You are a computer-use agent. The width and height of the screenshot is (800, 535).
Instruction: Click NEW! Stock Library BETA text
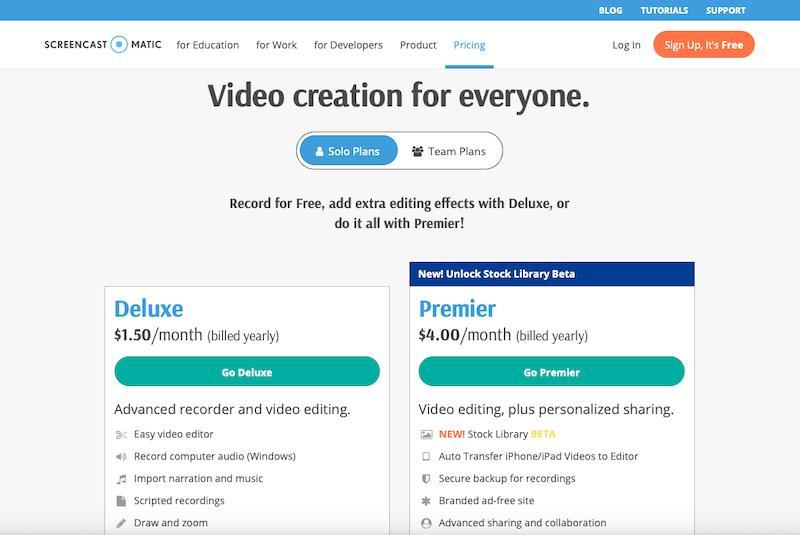click(x=497, y=434)
